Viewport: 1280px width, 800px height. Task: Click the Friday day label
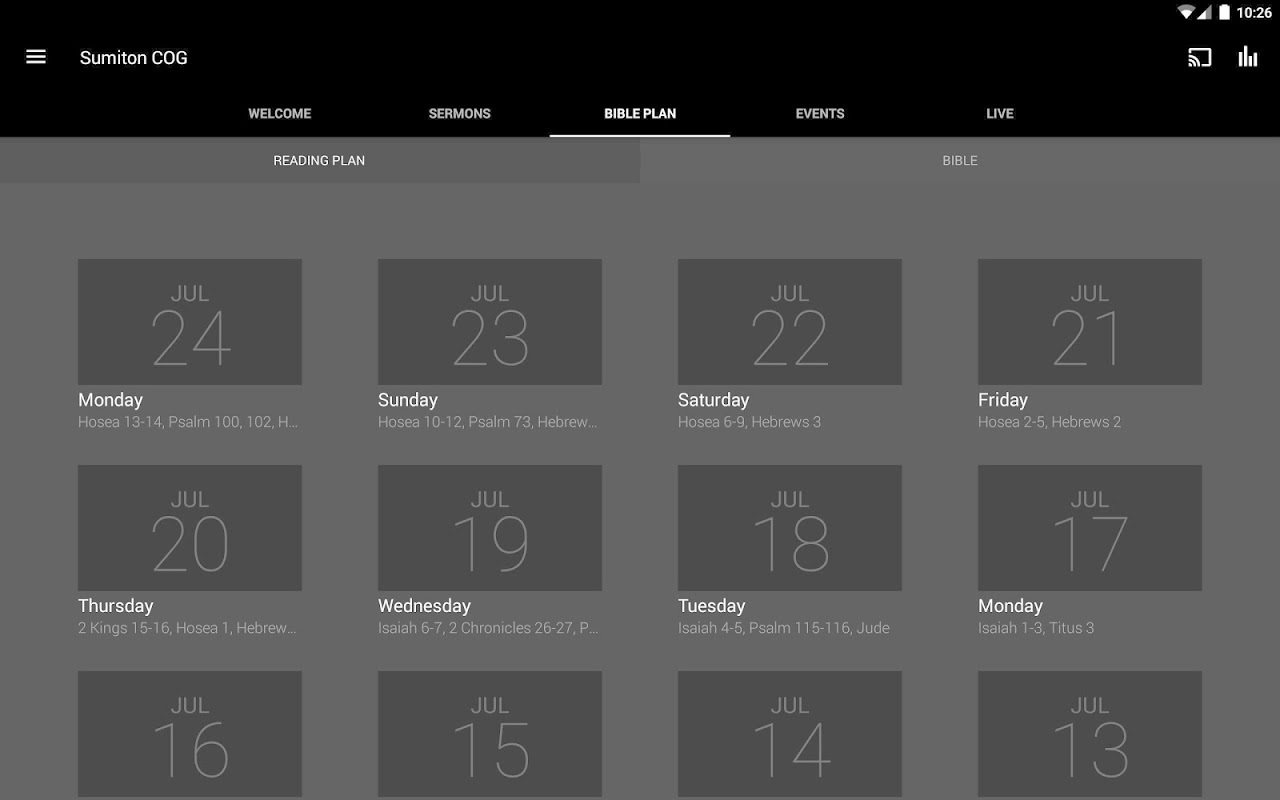[x=1003, y=400]
